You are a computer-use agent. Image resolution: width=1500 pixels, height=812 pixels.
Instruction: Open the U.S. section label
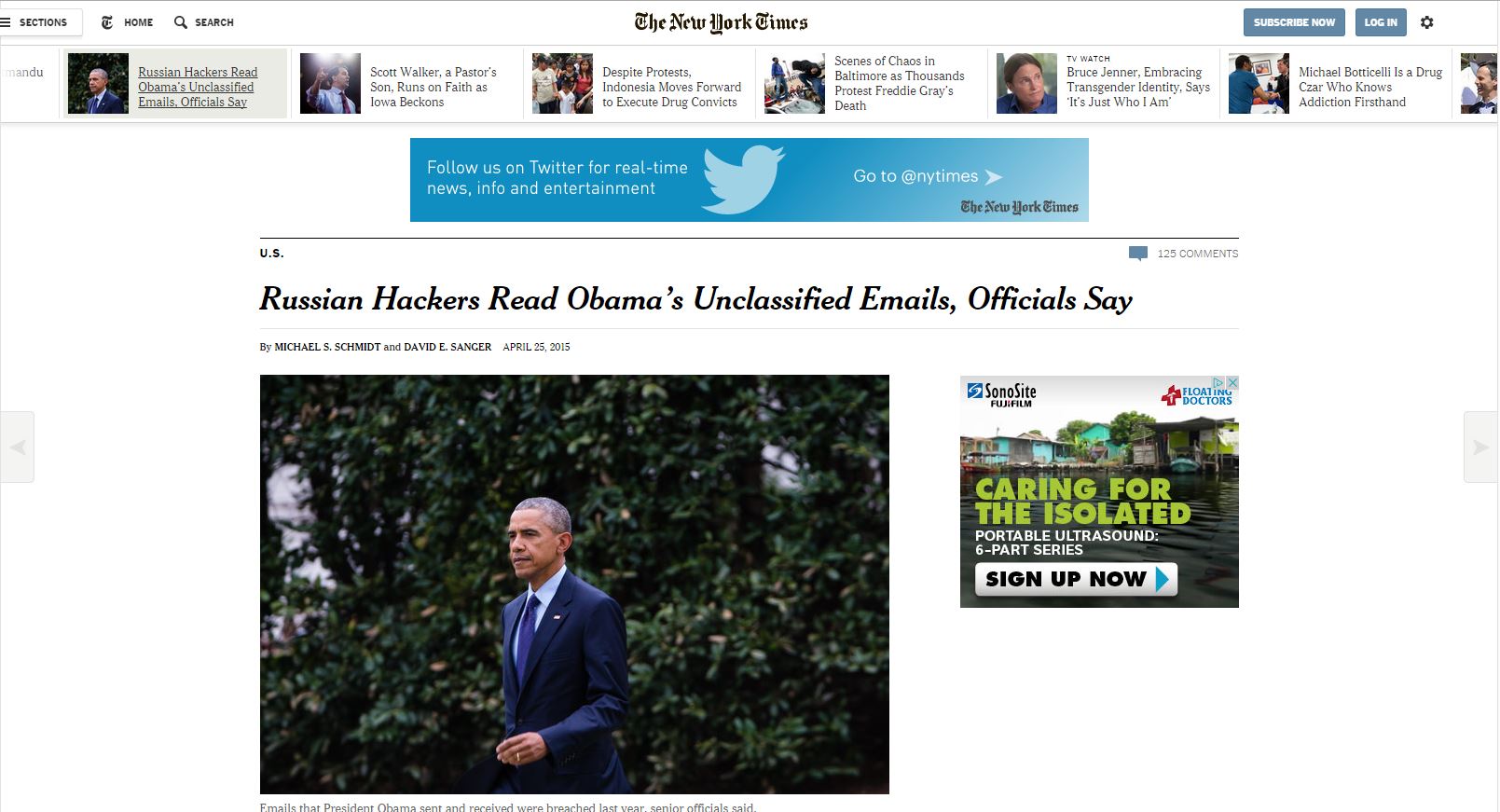pos(271,254)
